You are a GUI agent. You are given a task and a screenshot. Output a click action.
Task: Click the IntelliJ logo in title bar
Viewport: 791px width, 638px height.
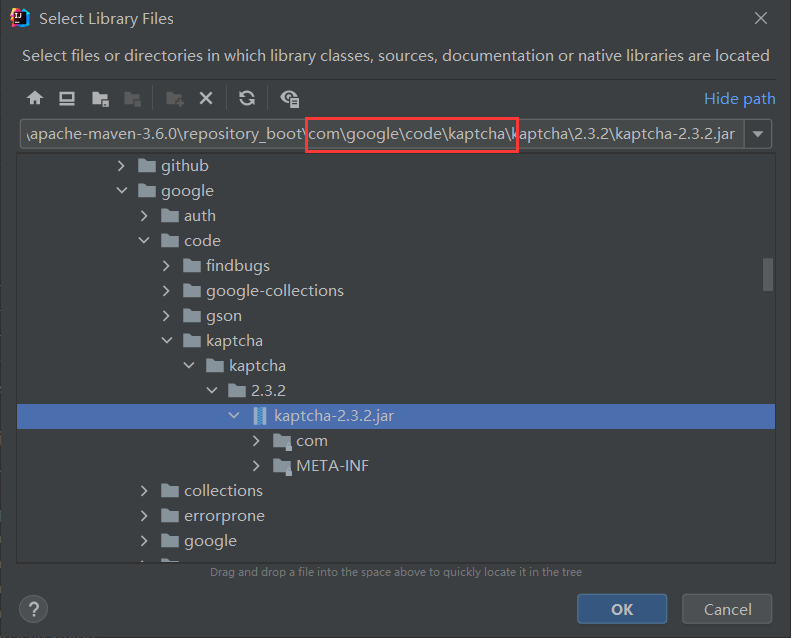point(19,18)
